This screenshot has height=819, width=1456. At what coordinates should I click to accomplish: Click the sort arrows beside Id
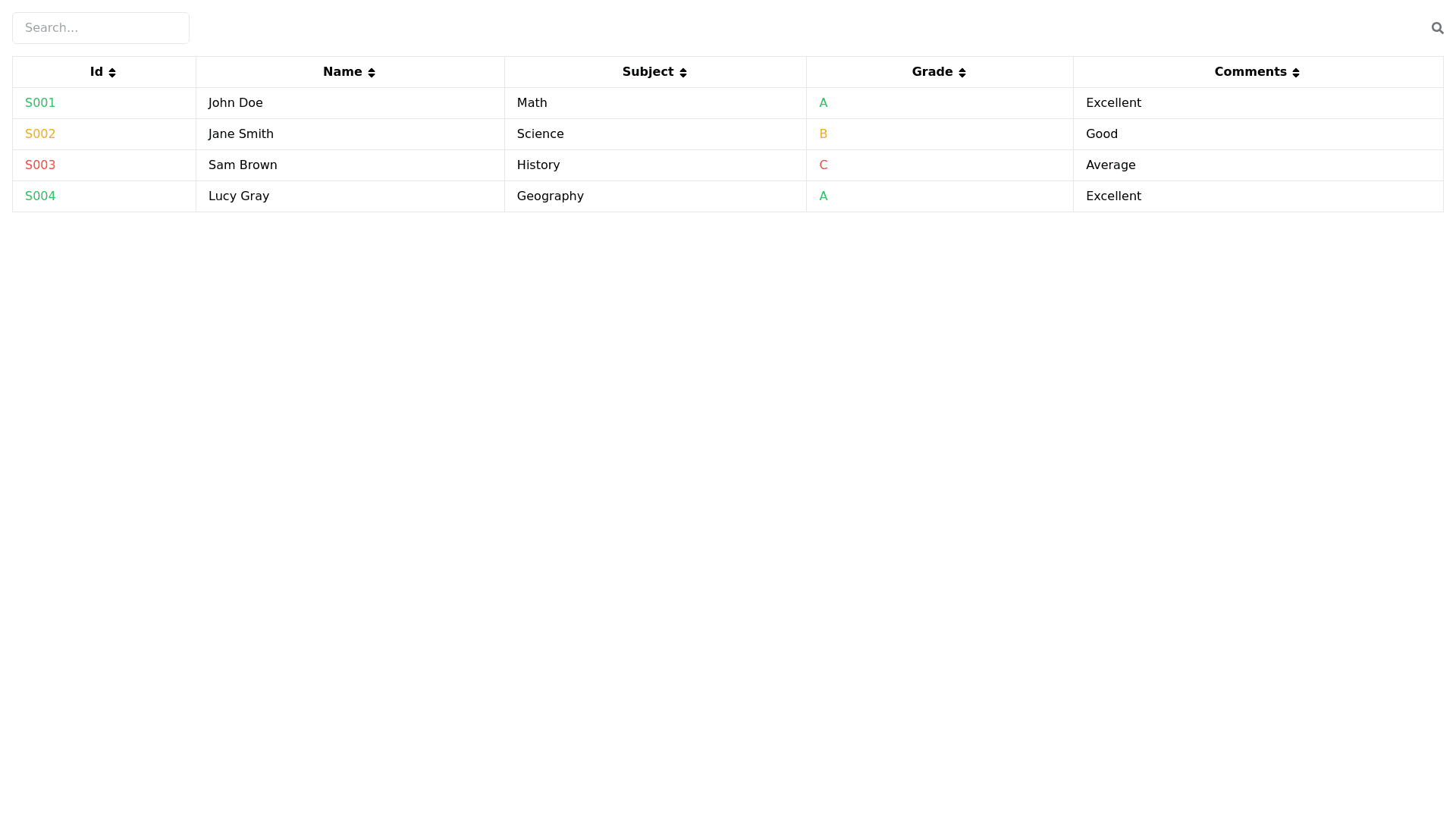(x=112, y=73)
